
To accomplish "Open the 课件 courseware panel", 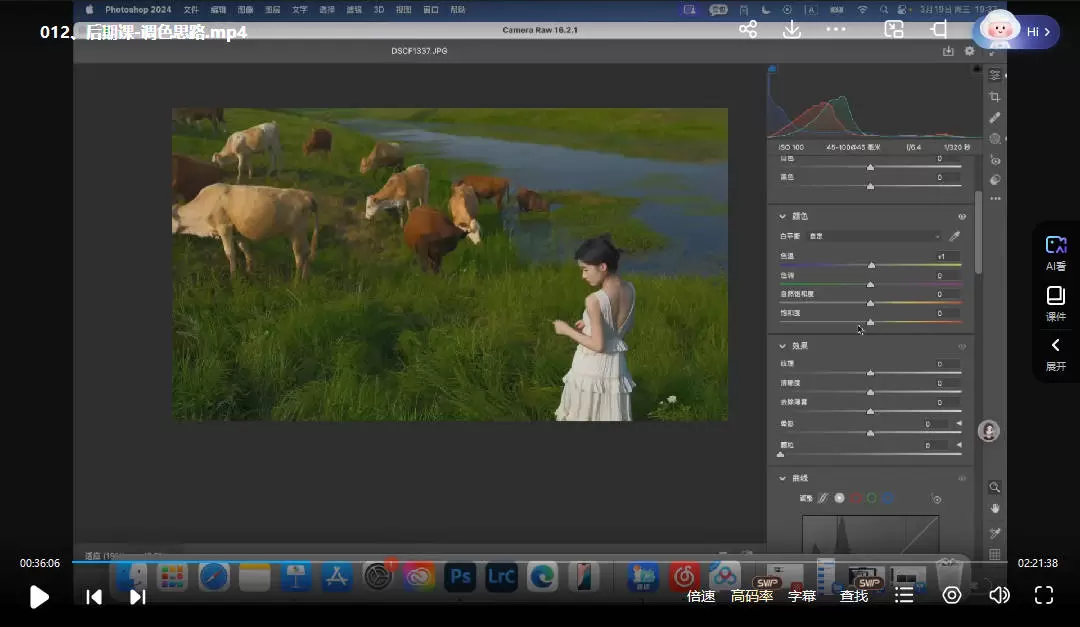I will pos(1056,304).
